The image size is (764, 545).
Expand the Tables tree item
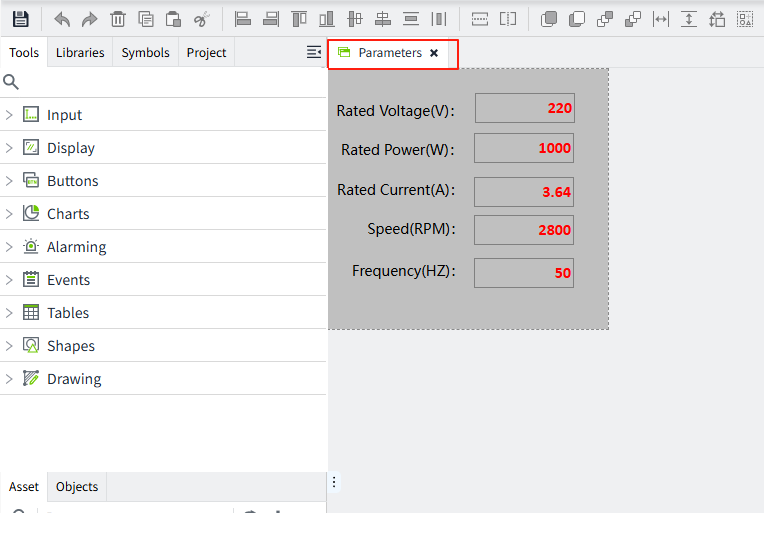click(9, 313)
